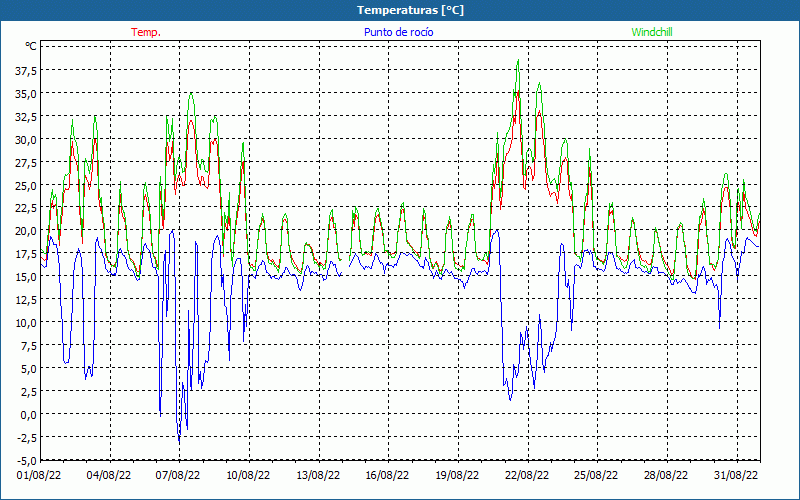Click the Temperaturas [°C] chart title
800x500 pixels.
tap(410, 10)
